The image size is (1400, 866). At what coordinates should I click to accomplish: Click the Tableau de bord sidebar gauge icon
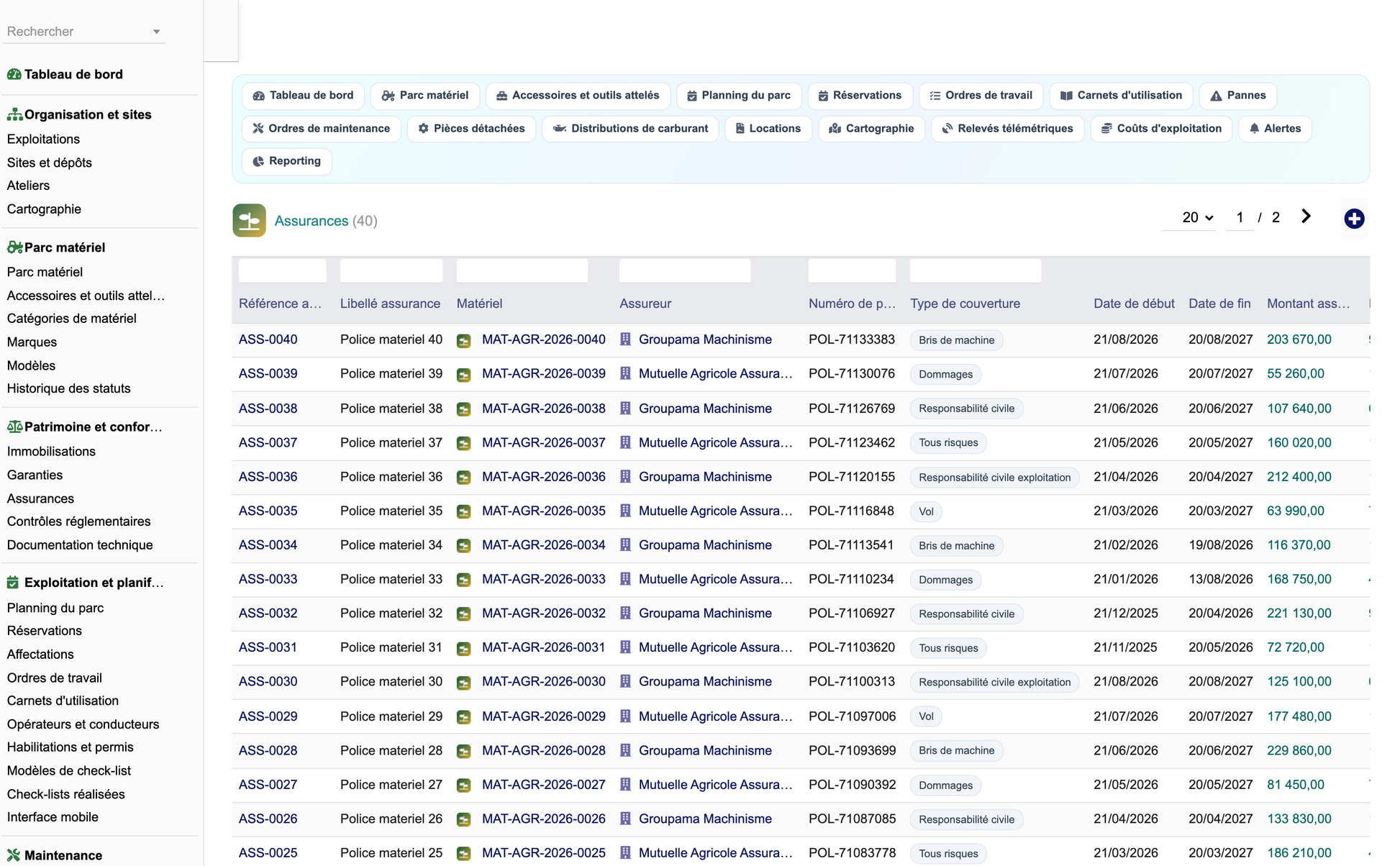[x=14, y=74]
